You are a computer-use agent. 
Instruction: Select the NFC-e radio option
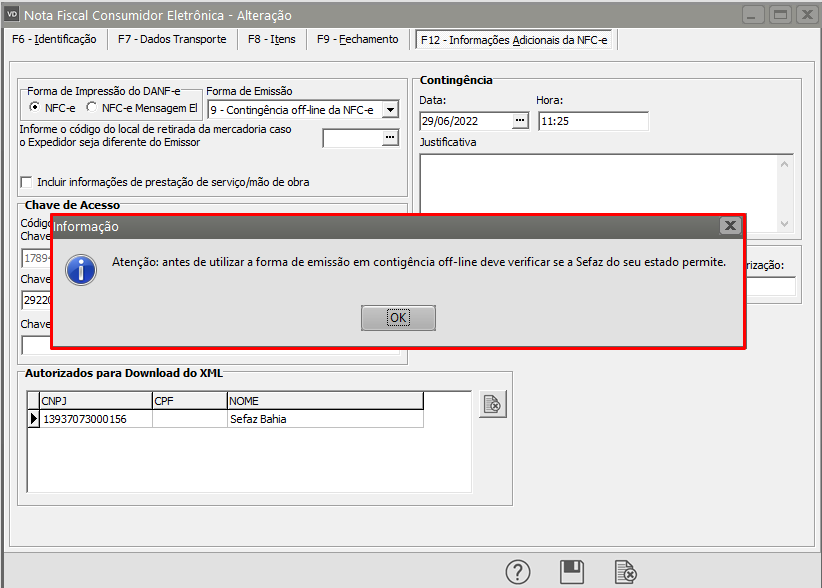tap(35, 107)
